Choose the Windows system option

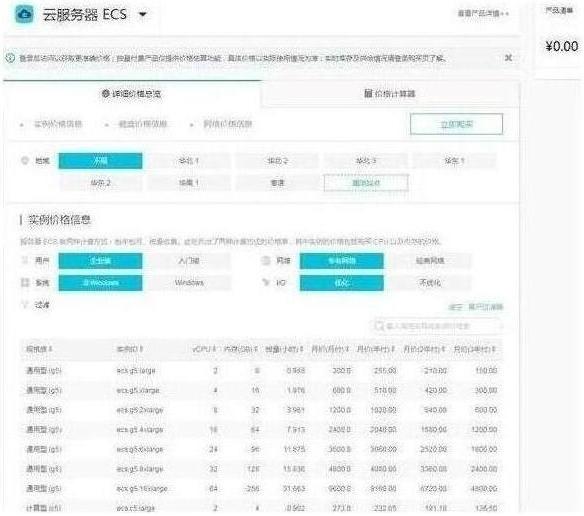click(x=189, y=283)
